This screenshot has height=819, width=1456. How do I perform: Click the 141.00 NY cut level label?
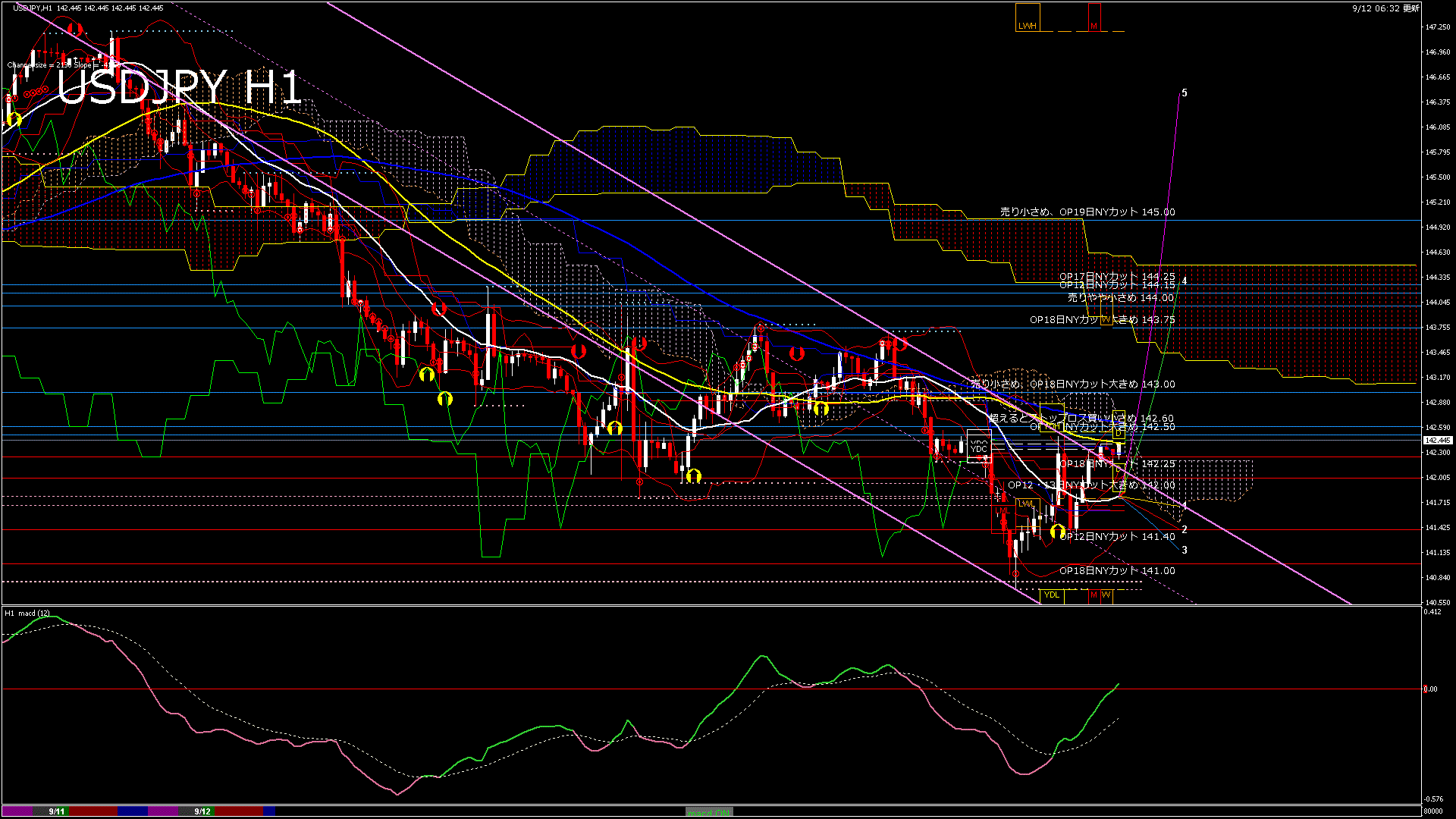coord(1116,571)
